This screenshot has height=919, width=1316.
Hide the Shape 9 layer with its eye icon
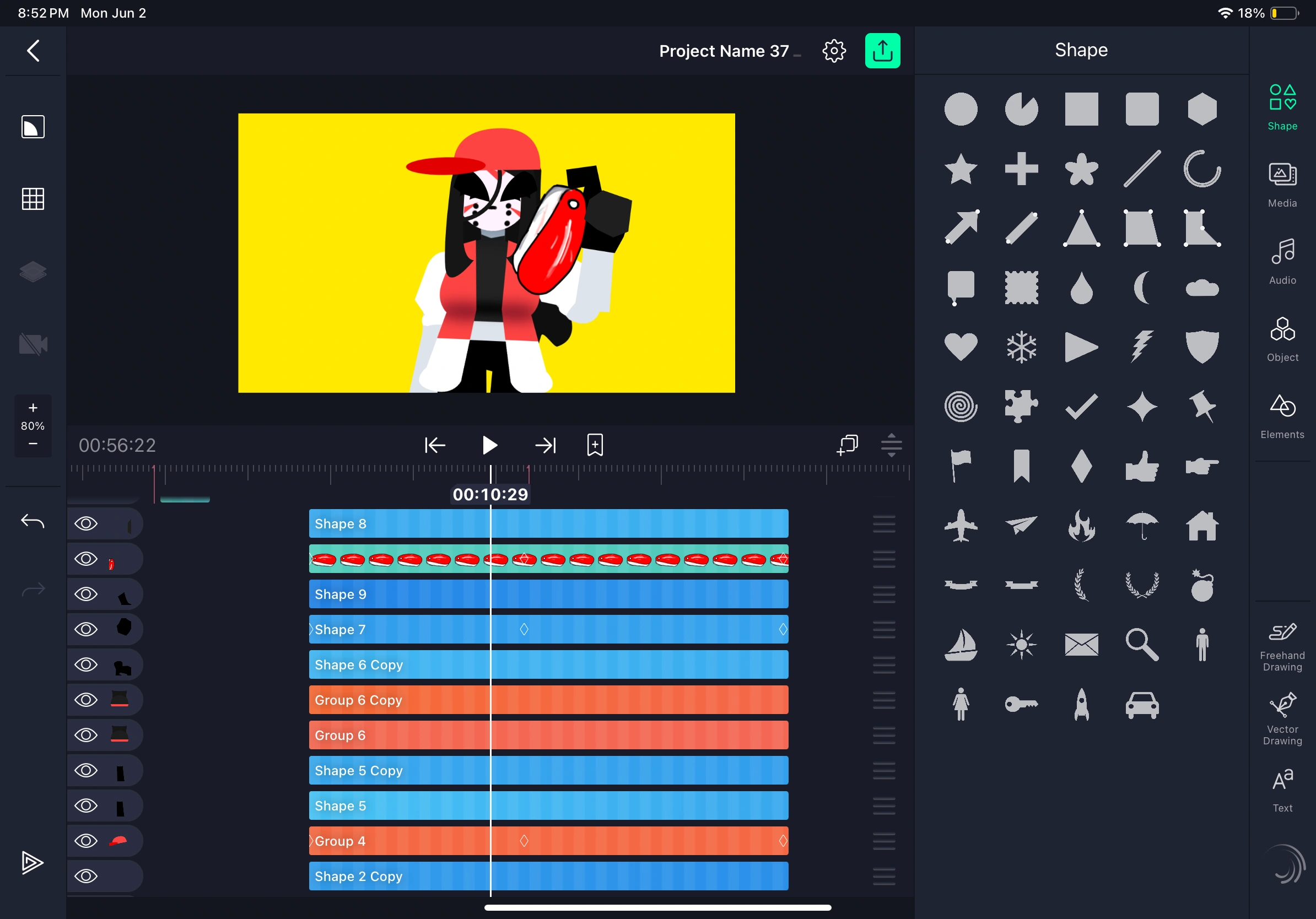86,594
